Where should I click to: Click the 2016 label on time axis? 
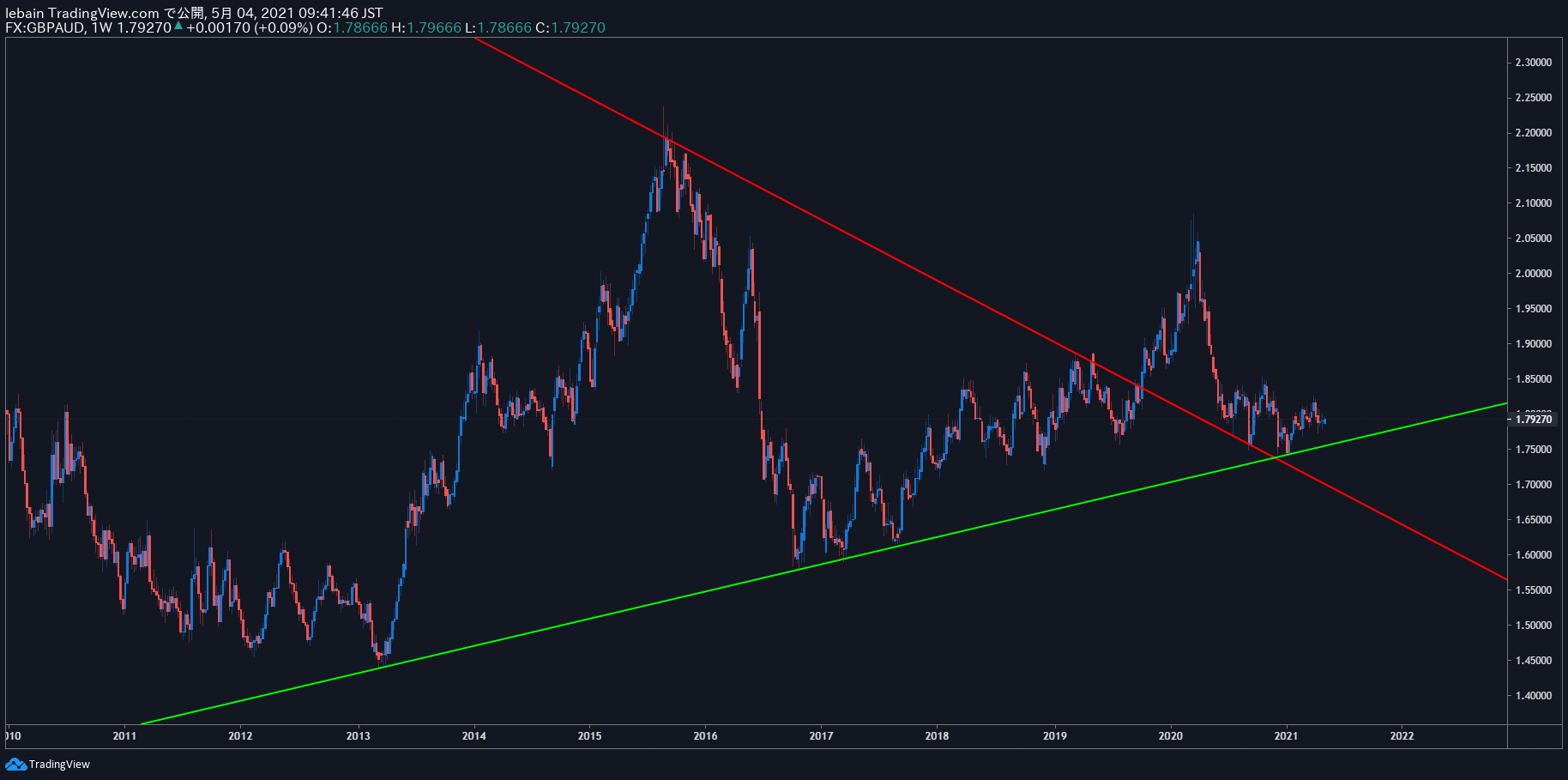coord(705,736)
